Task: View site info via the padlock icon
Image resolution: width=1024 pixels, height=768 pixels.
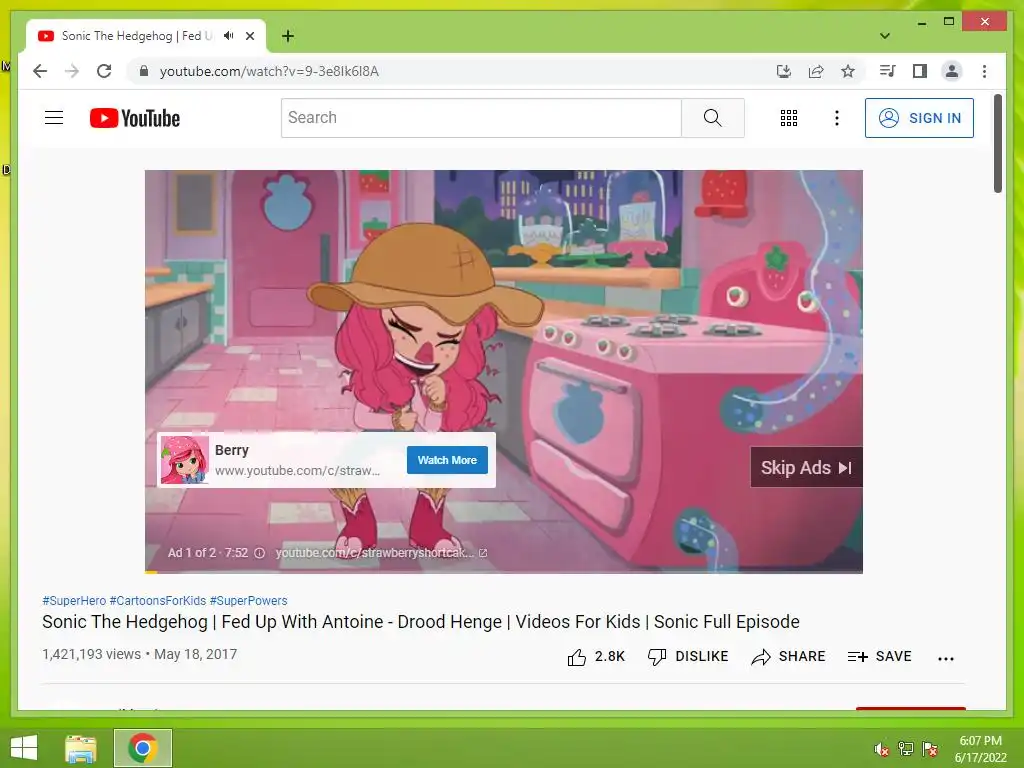Action: tap(144, 71)
